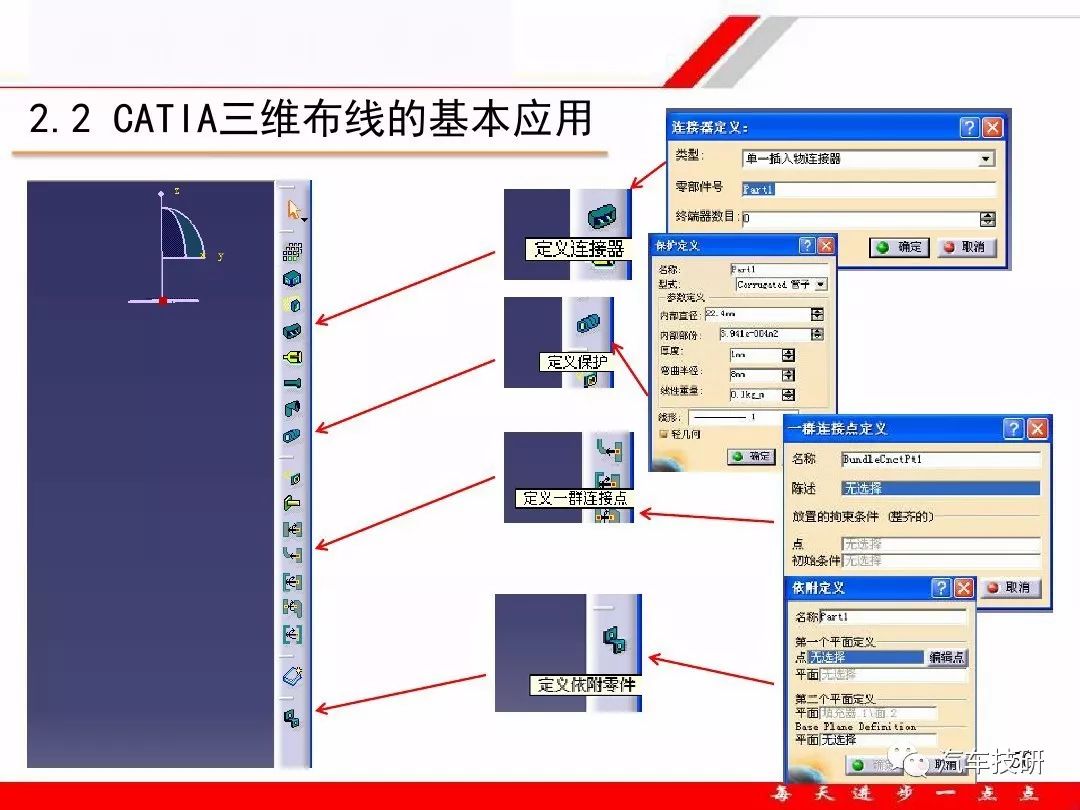Viewport: 1080px width, 810px height.
Task: Open 型式 dropdown showing Corrugated 管子
Action: point(821,284)
